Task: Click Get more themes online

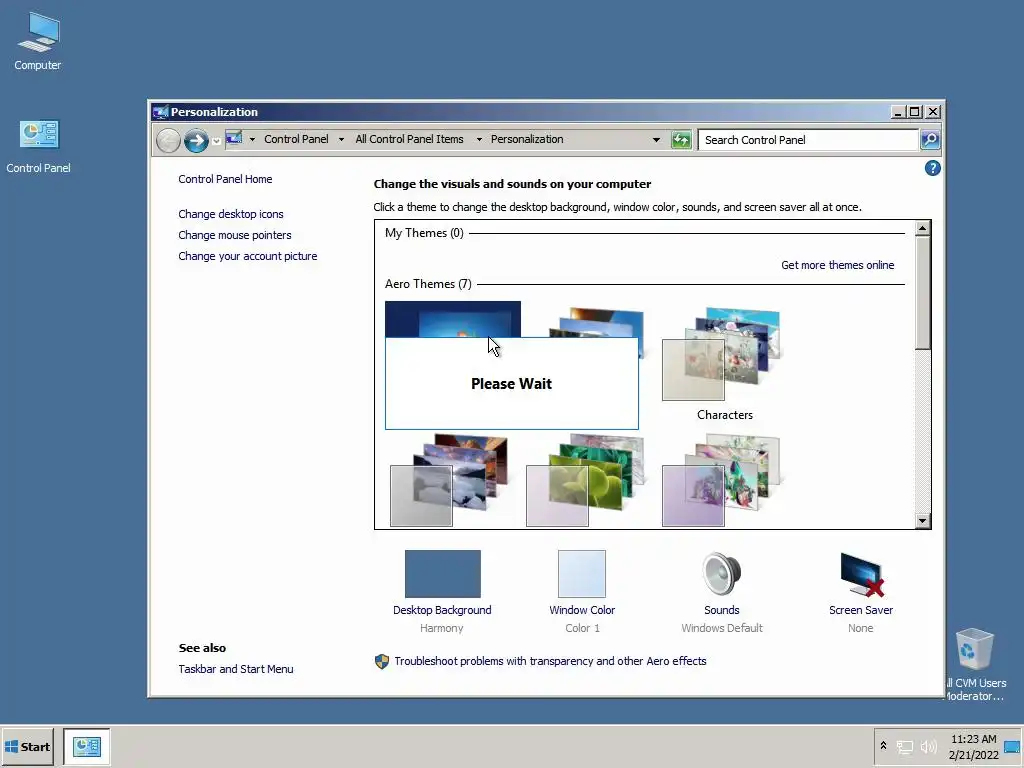Action: [837, 265]
